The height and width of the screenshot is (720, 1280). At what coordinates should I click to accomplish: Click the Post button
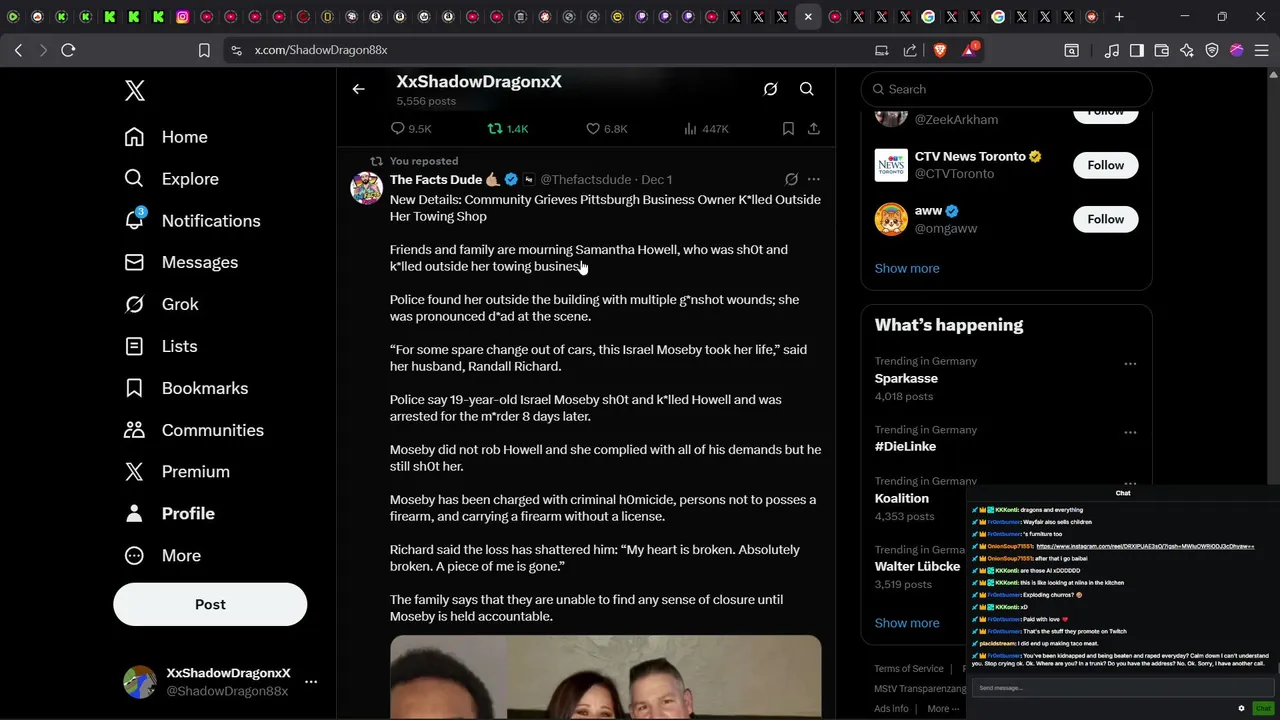point(210,604)
